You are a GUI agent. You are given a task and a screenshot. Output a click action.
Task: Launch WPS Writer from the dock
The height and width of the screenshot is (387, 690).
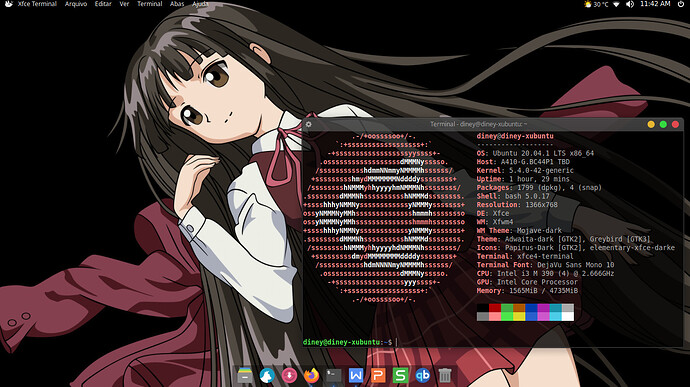[356, 375]
